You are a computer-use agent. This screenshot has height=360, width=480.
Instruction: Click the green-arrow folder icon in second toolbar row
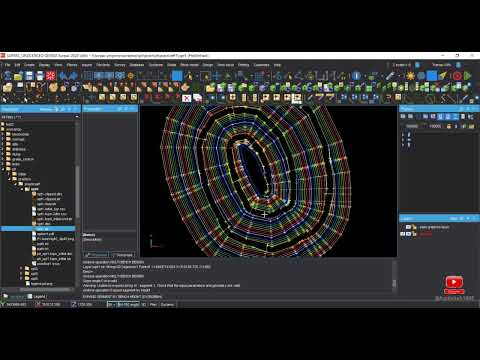pos(210,87)
